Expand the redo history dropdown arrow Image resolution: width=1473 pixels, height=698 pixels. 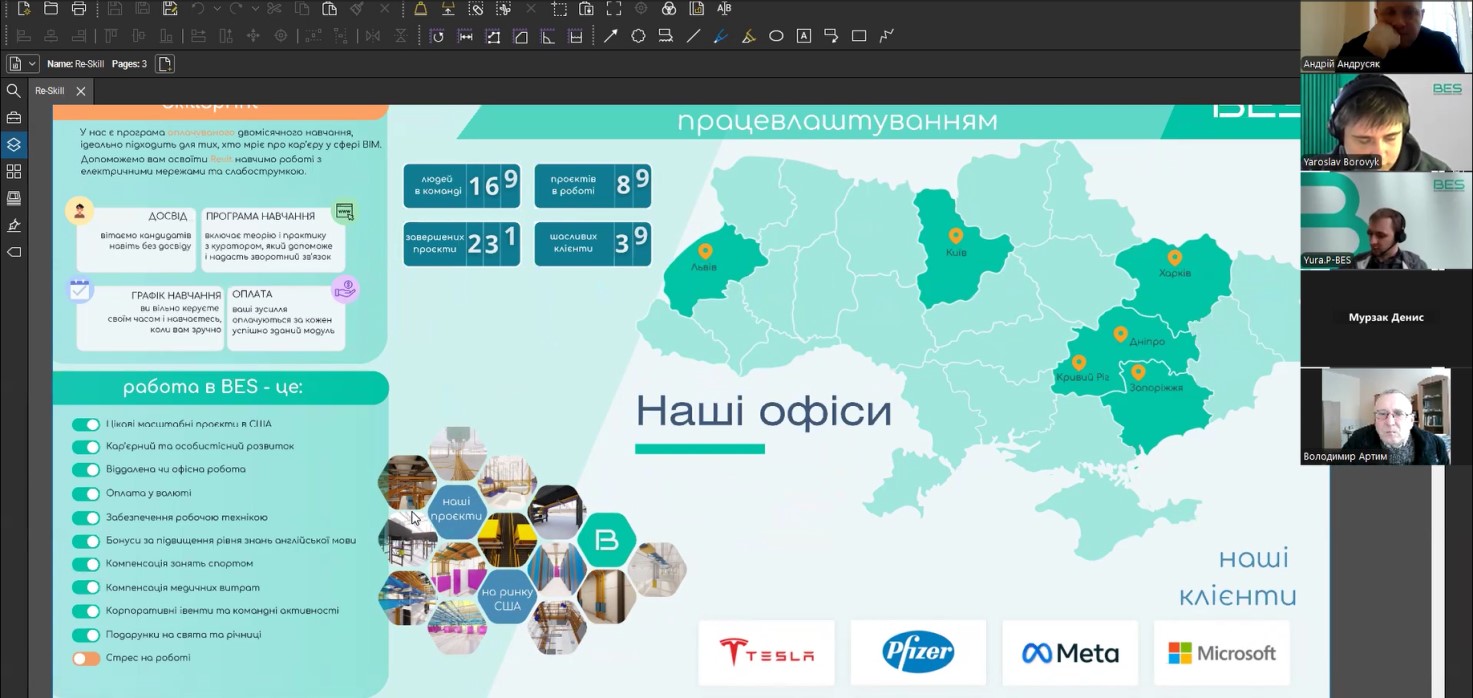point(255,9)
